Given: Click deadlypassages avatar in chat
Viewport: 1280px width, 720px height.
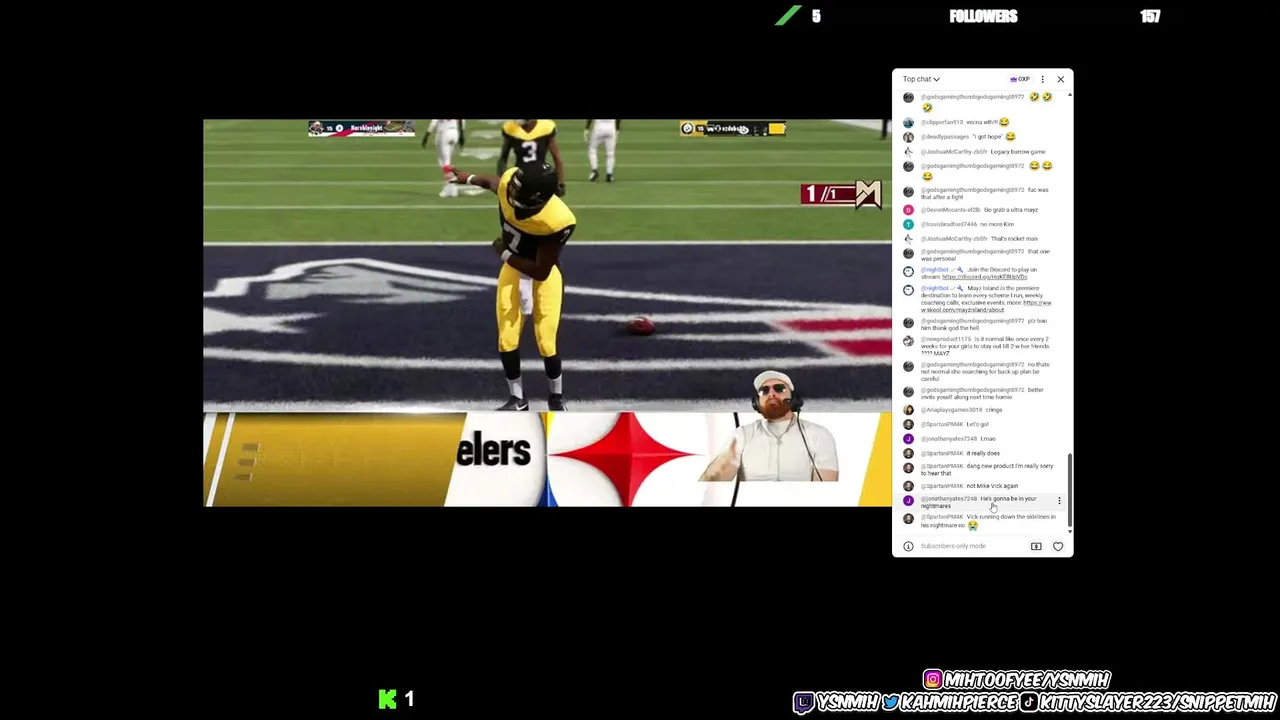Looking at the screenshot, I should click(908, 137).
